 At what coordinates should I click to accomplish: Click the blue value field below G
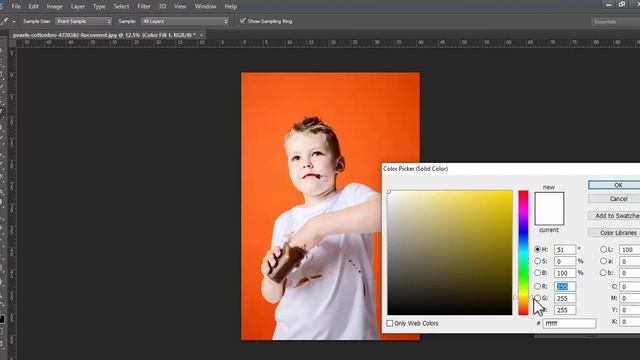tap(565, 310)
